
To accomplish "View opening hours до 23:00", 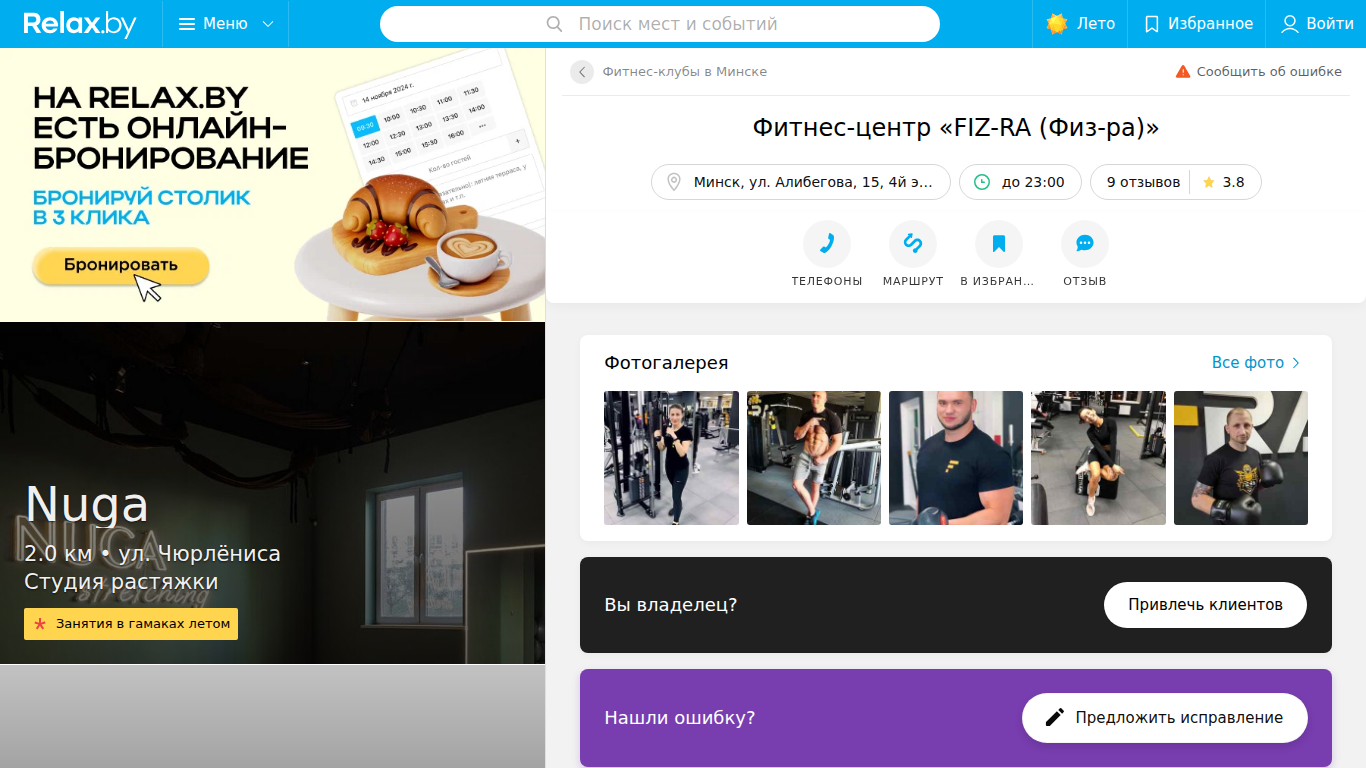I will point(1020,182).
